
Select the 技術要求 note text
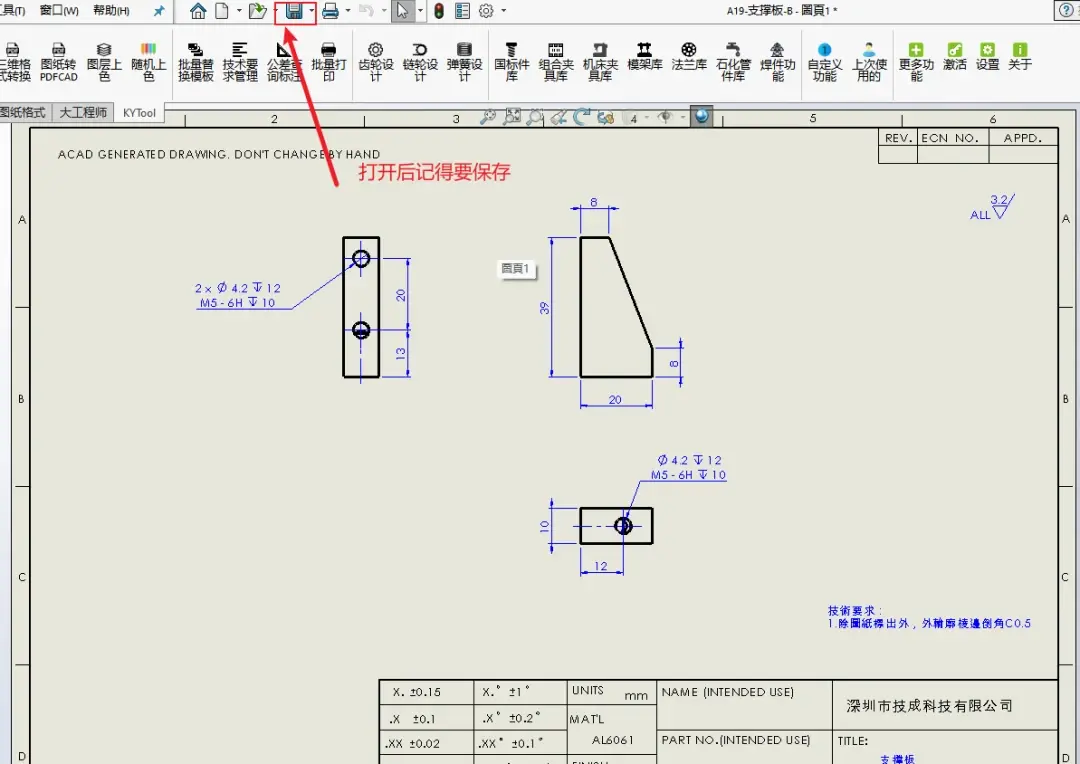[x=929, y=617]
